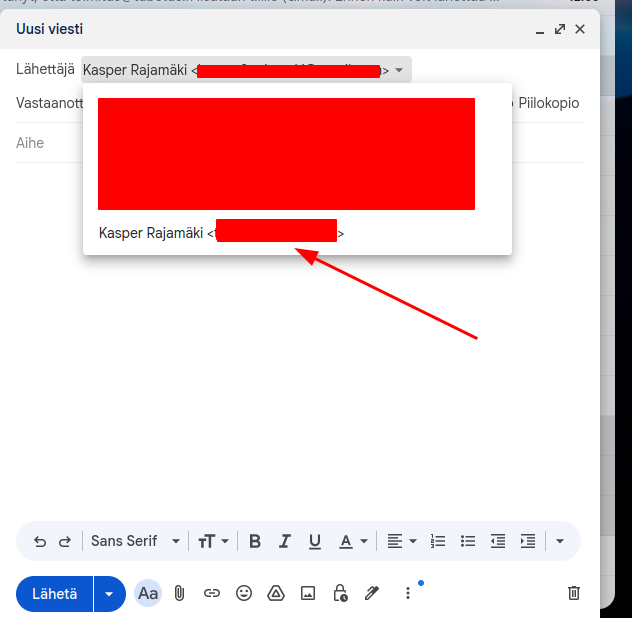Image resolution: width=632 pixels, height=618 pixels.
Task: Expand the send options arrow next to Lähetä
Action: 109,593
